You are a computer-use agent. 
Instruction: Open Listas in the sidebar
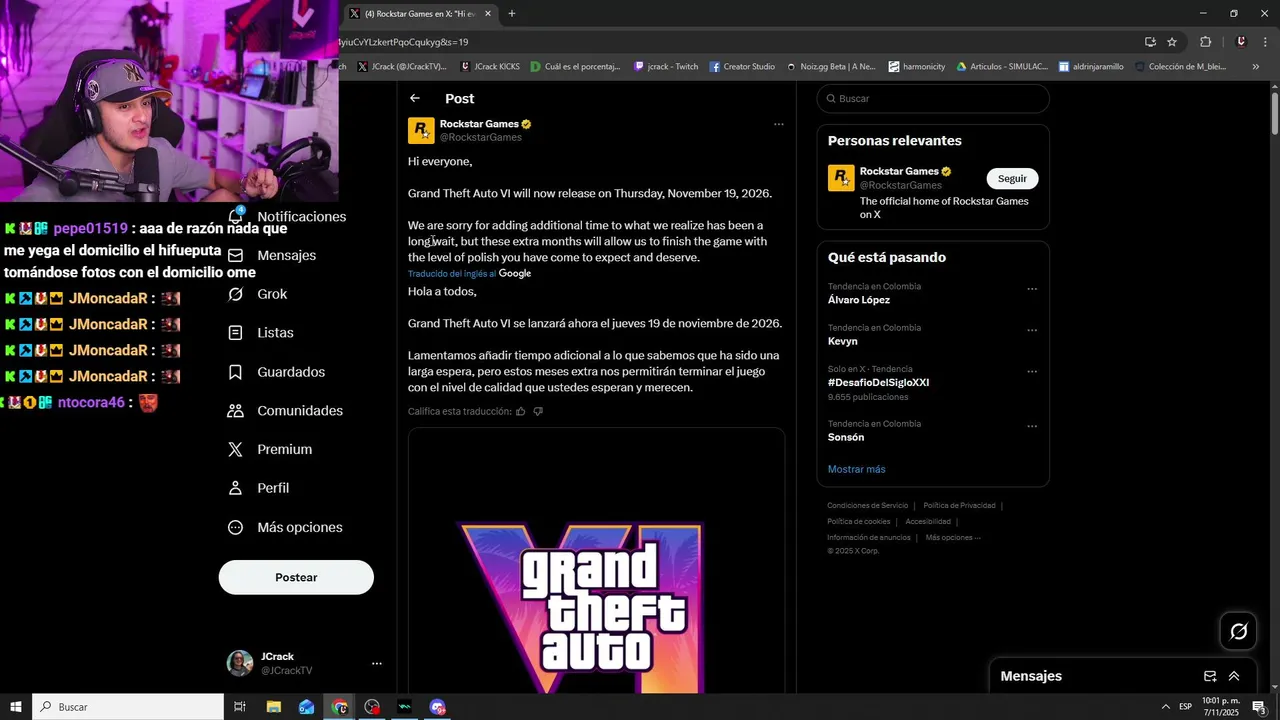click(x=260, y=333)
